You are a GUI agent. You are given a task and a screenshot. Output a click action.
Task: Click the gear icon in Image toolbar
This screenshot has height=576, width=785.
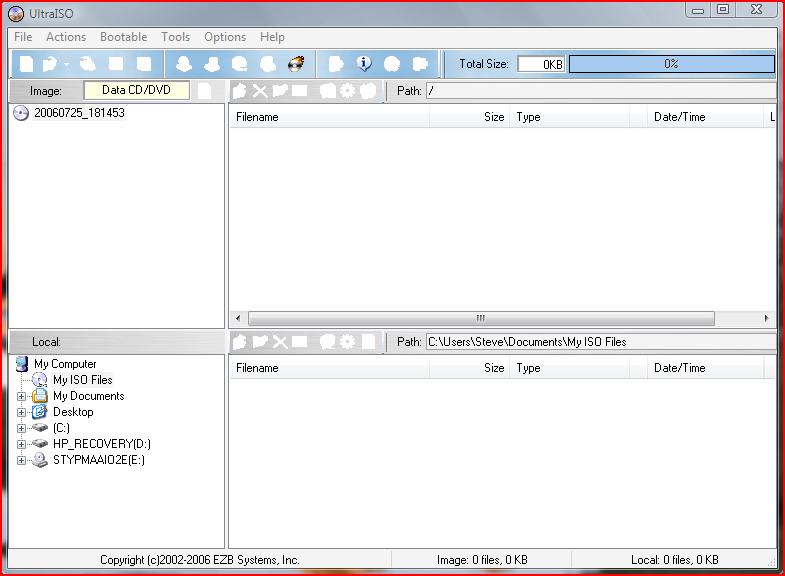[347, 91]
